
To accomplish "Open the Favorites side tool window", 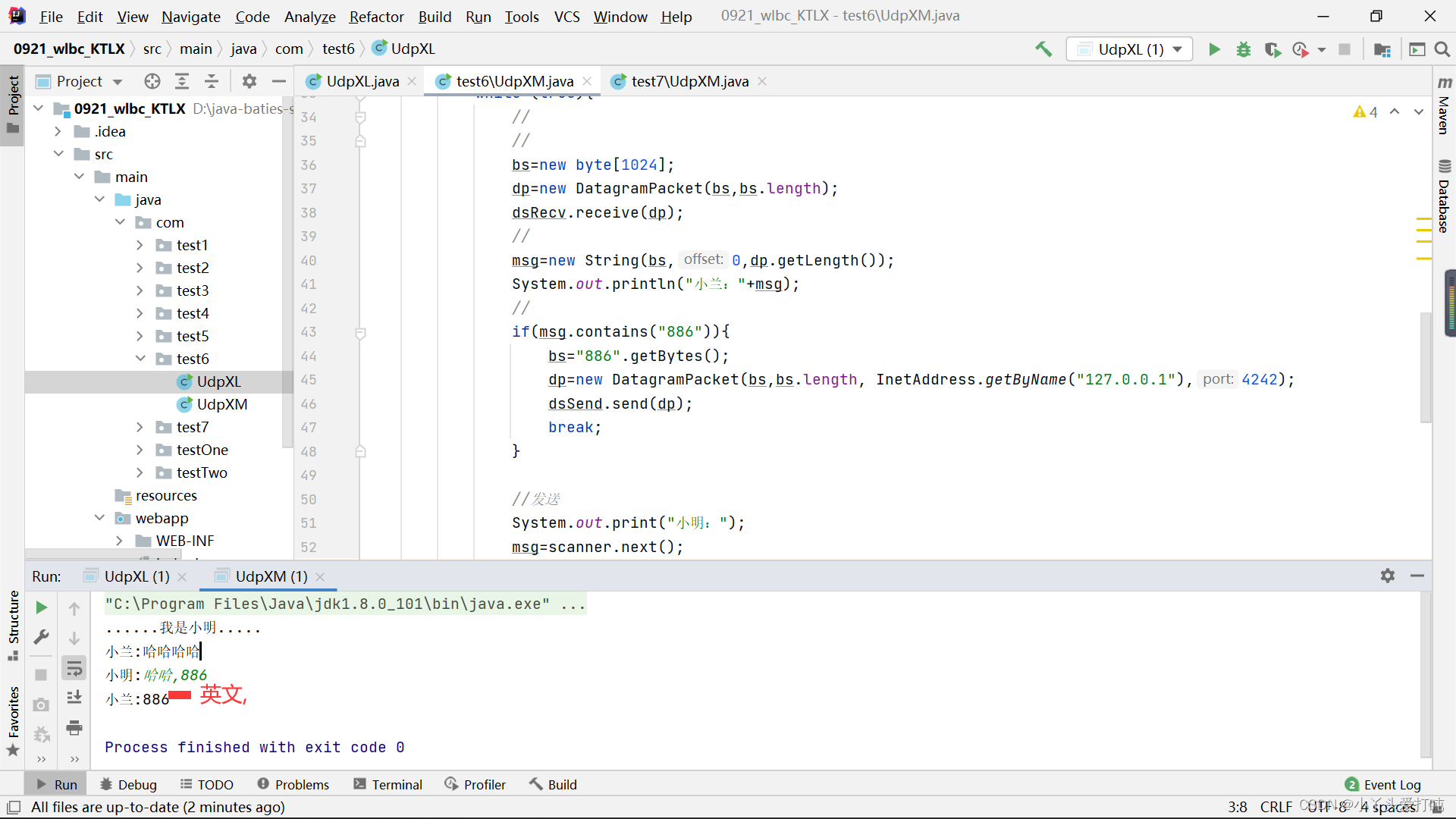I will [13, 720].
